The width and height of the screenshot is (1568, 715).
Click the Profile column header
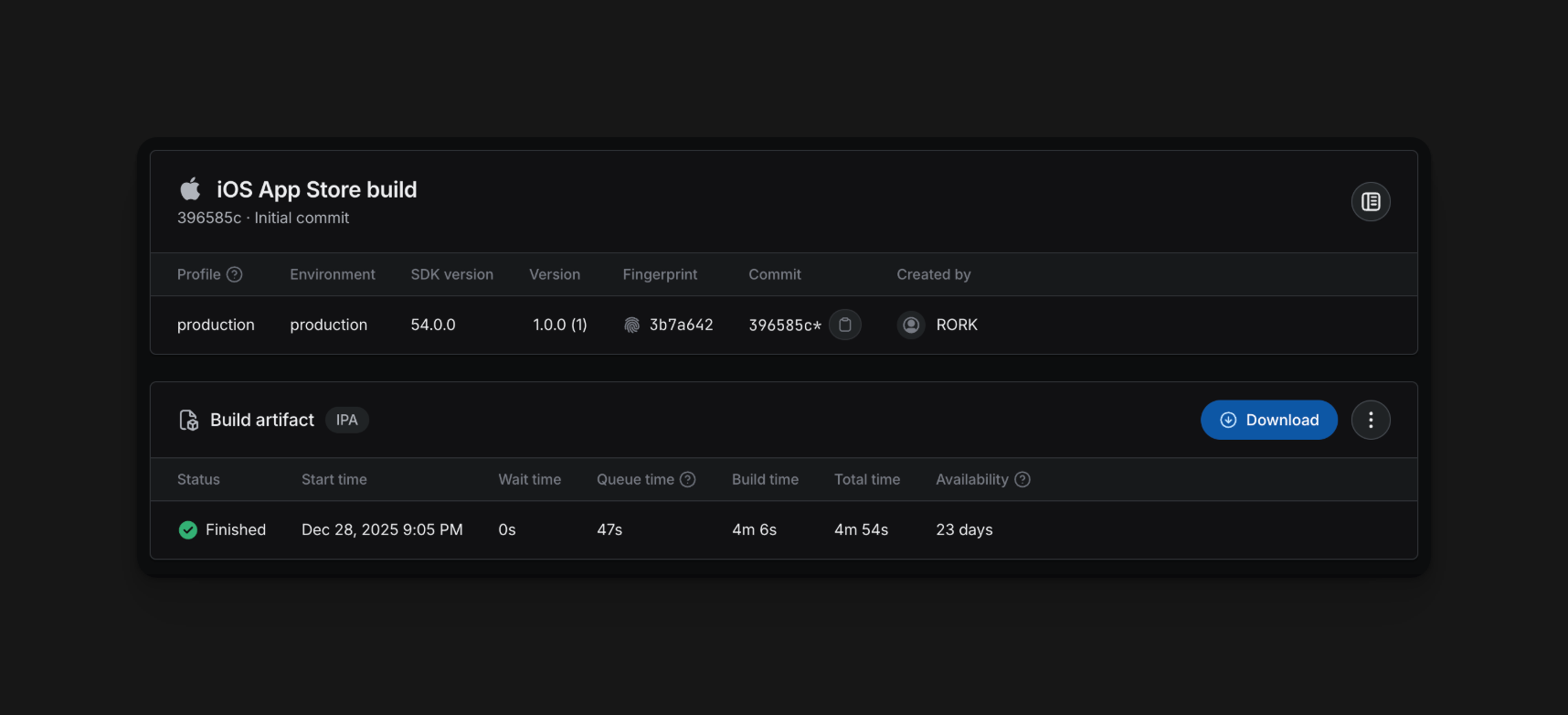tap(199, 274)
